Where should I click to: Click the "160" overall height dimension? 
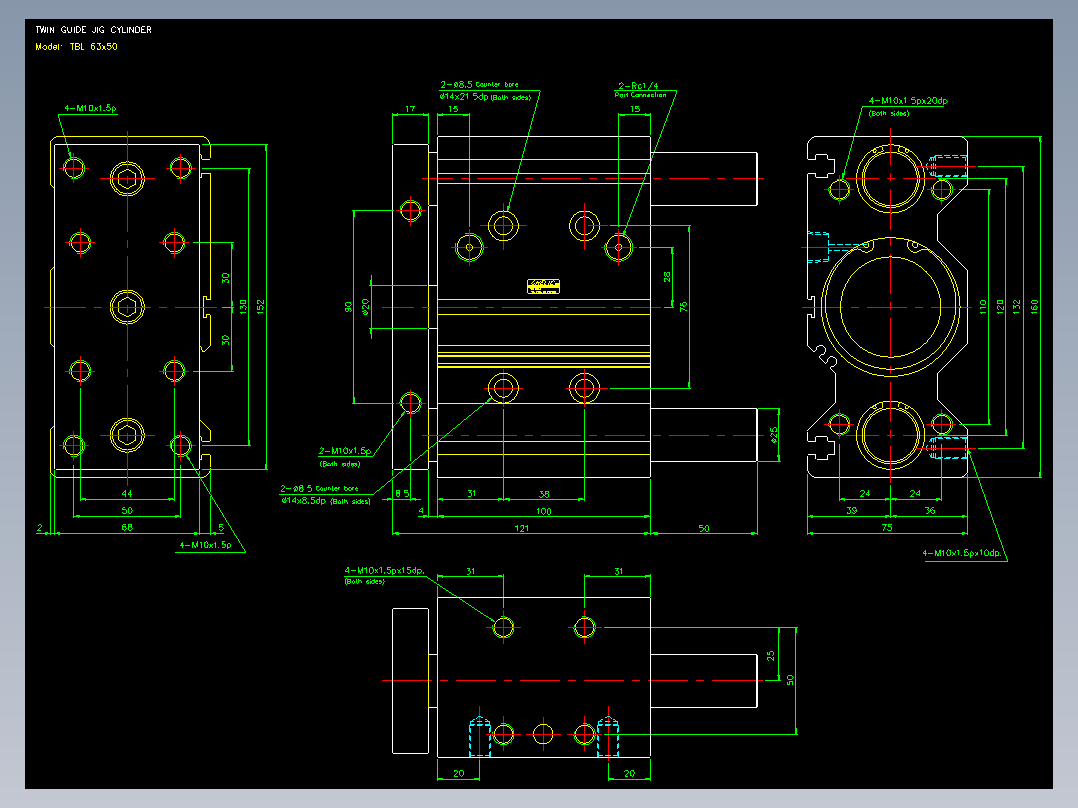pos(1035,307)
